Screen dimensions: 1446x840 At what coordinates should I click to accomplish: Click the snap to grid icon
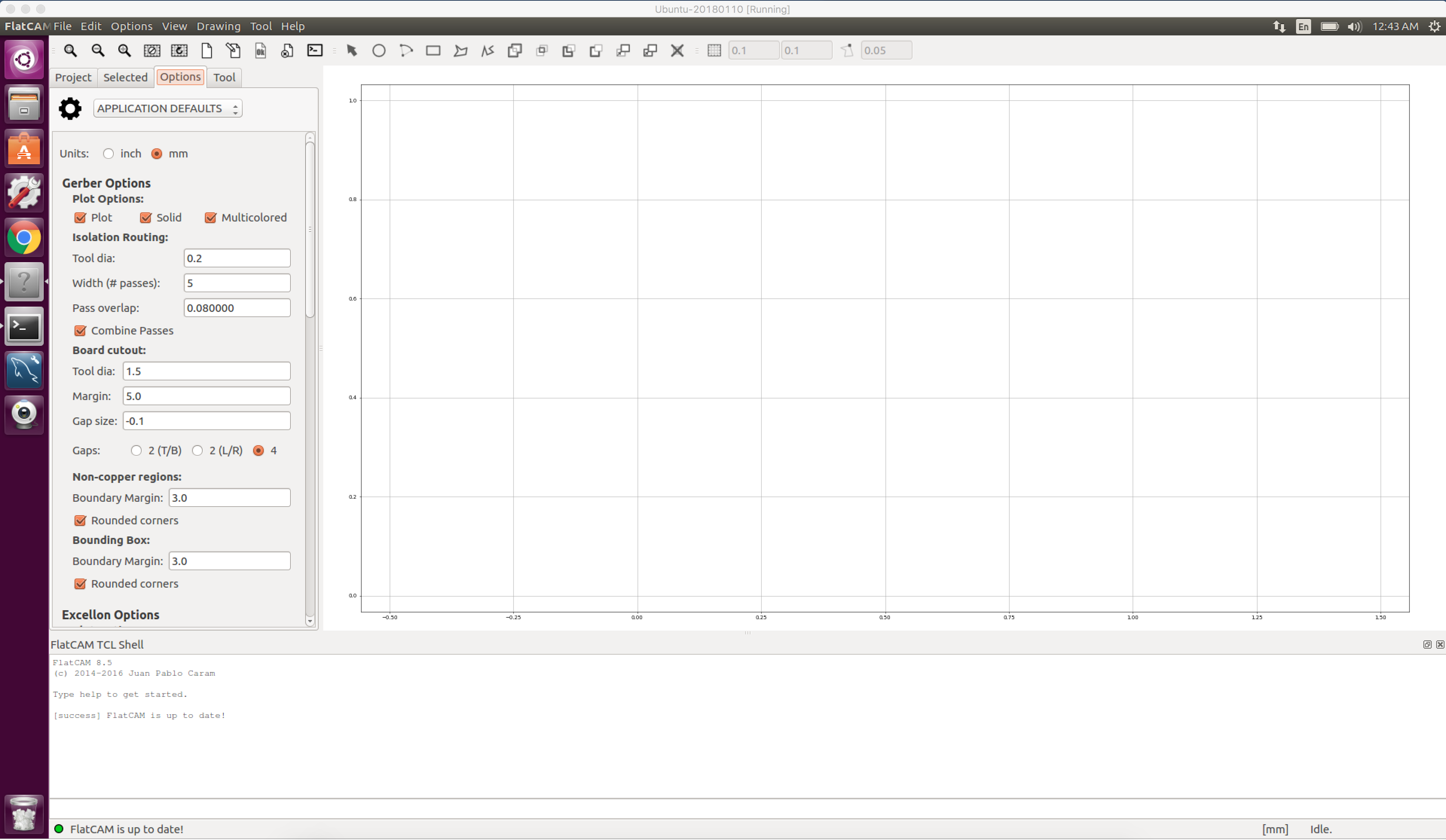714,50
